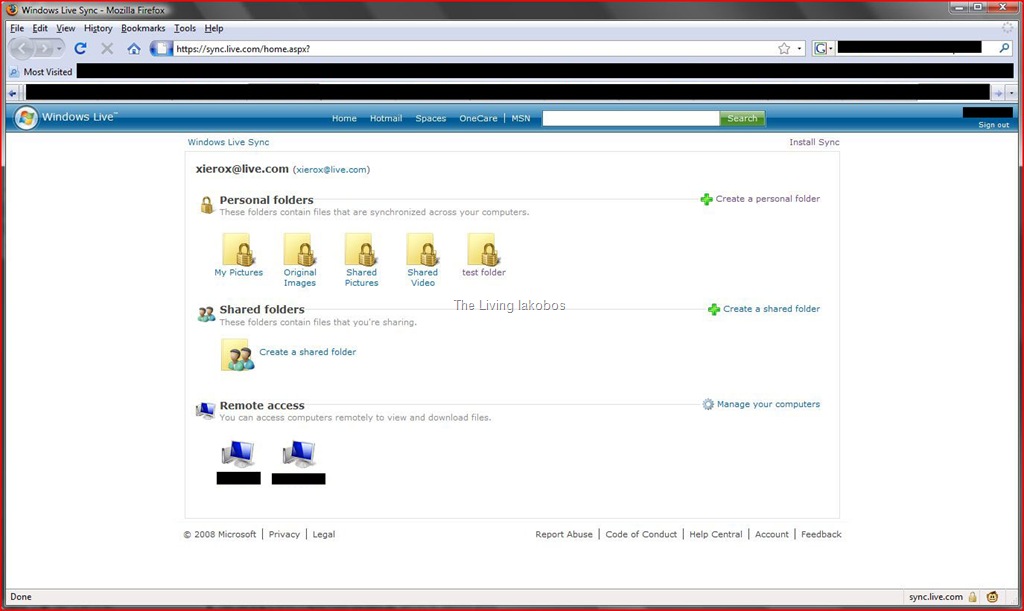Open the My Pictures locked folder icon

point(238,249)
